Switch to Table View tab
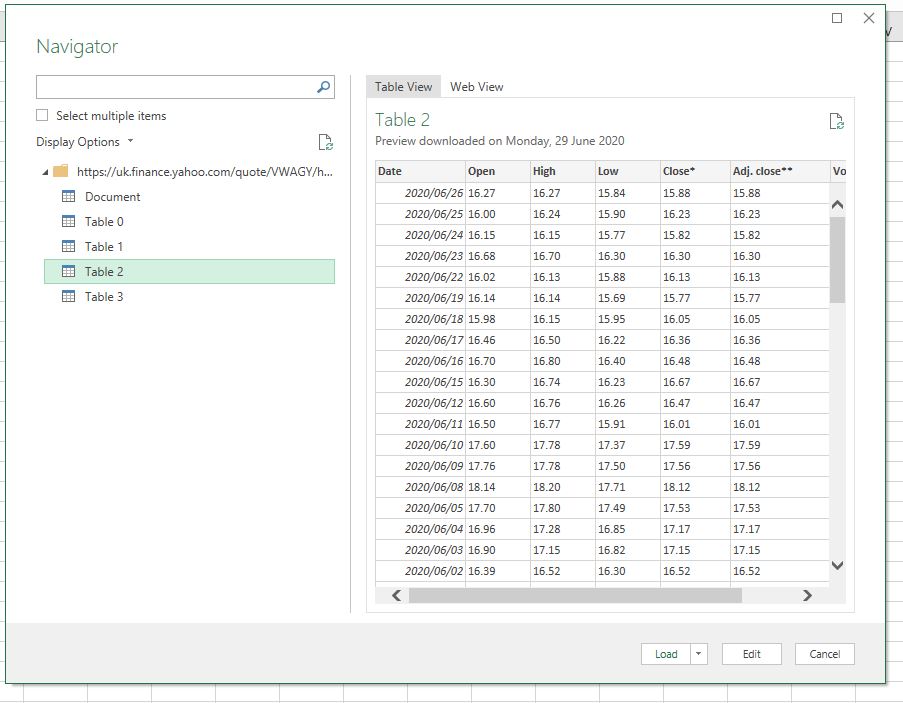Image resolution: width=903 pixels, height=703 pixels. 403,87
